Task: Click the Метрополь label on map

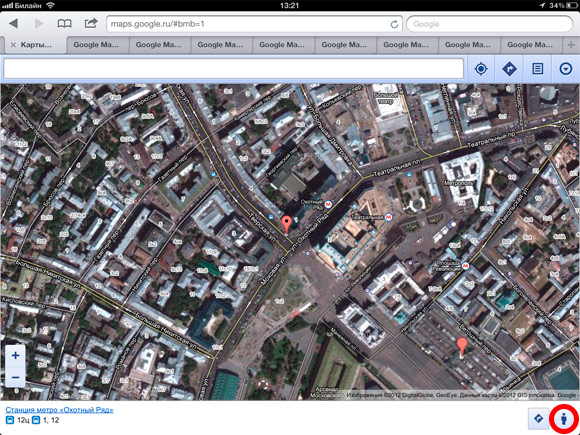Action: [x=458, y=183]
